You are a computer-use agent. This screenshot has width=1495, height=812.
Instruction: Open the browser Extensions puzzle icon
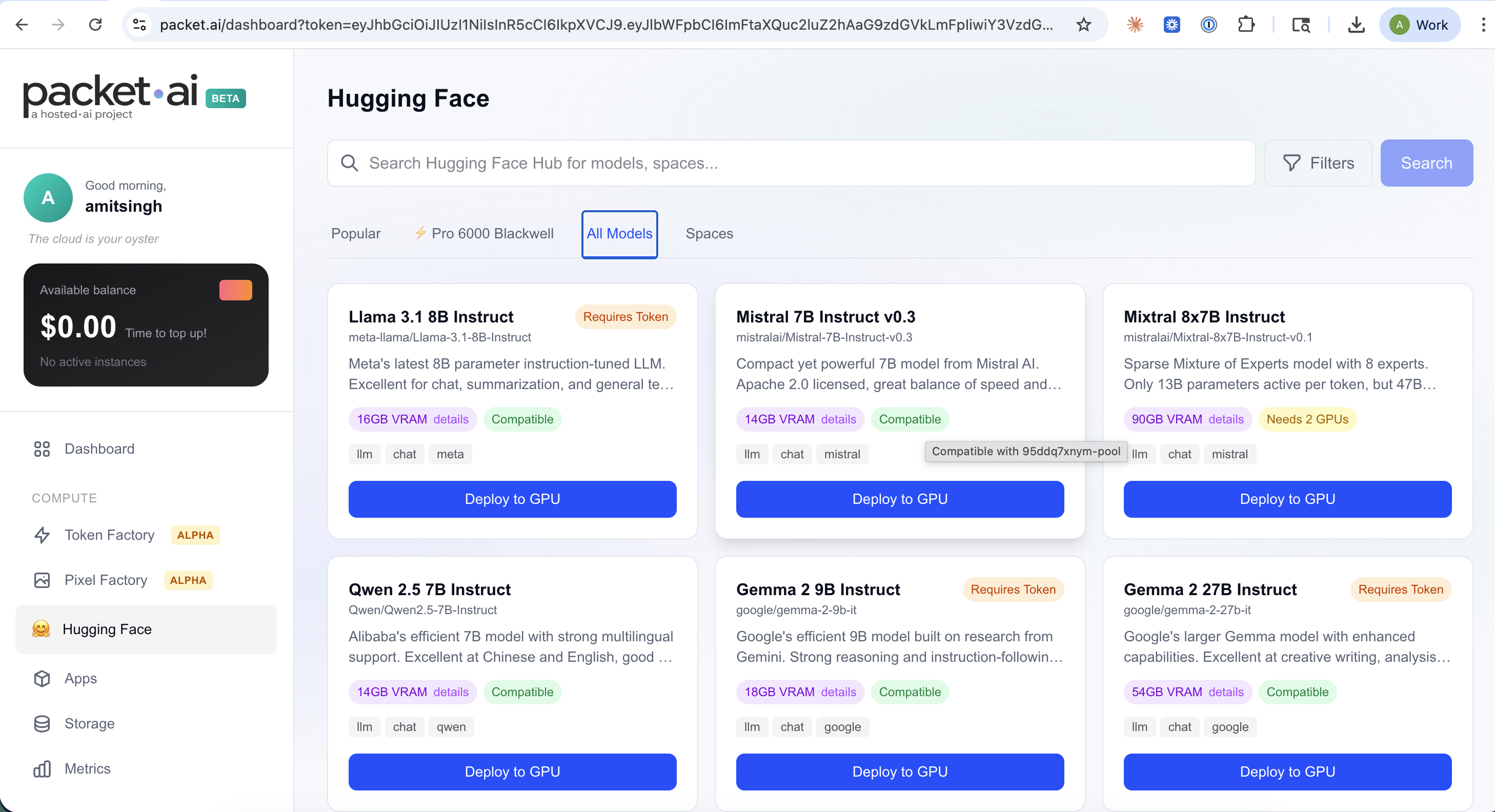pos(1245,25)
